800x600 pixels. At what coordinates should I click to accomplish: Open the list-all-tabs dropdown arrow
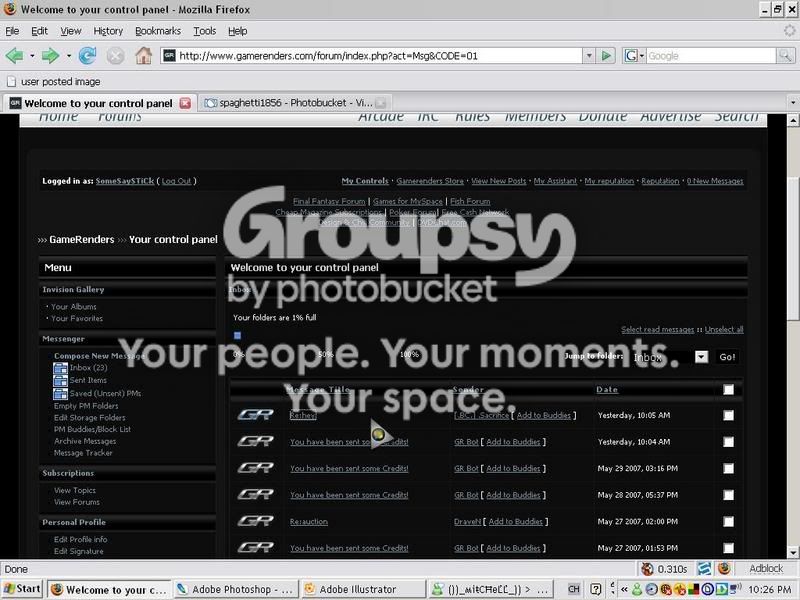tap(793, 103)
